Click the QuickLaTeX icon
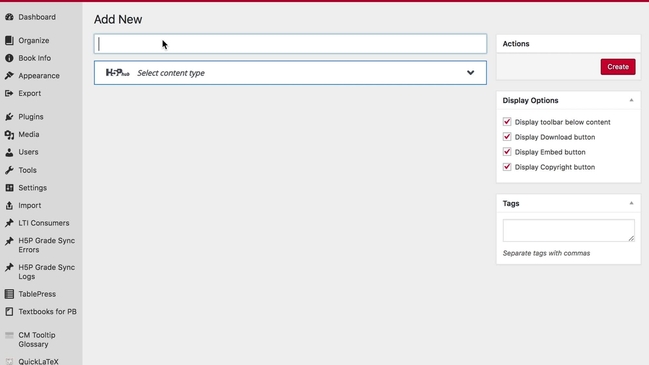This screenshot has width=649, height=365. (9, 361)
